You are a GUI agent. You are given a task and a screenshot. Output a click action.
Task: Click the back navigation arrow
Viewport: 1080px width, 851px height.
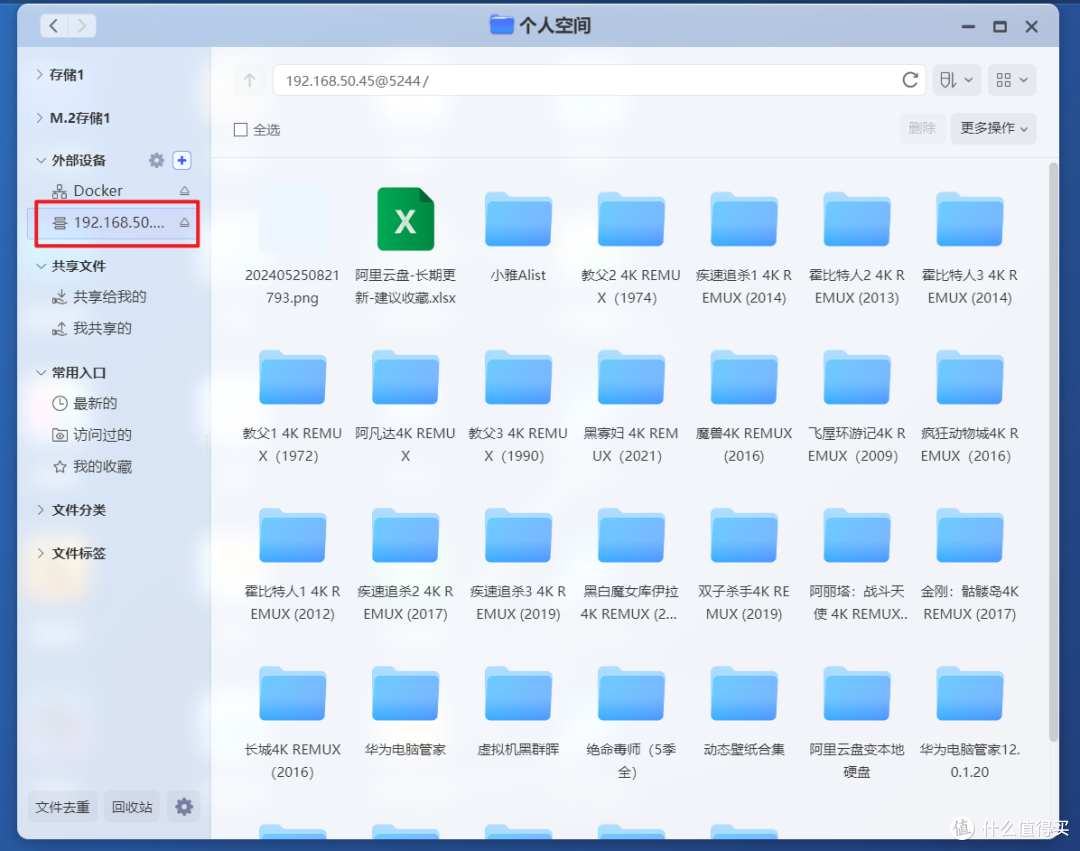pyautogui.click(x=54, y=25)
